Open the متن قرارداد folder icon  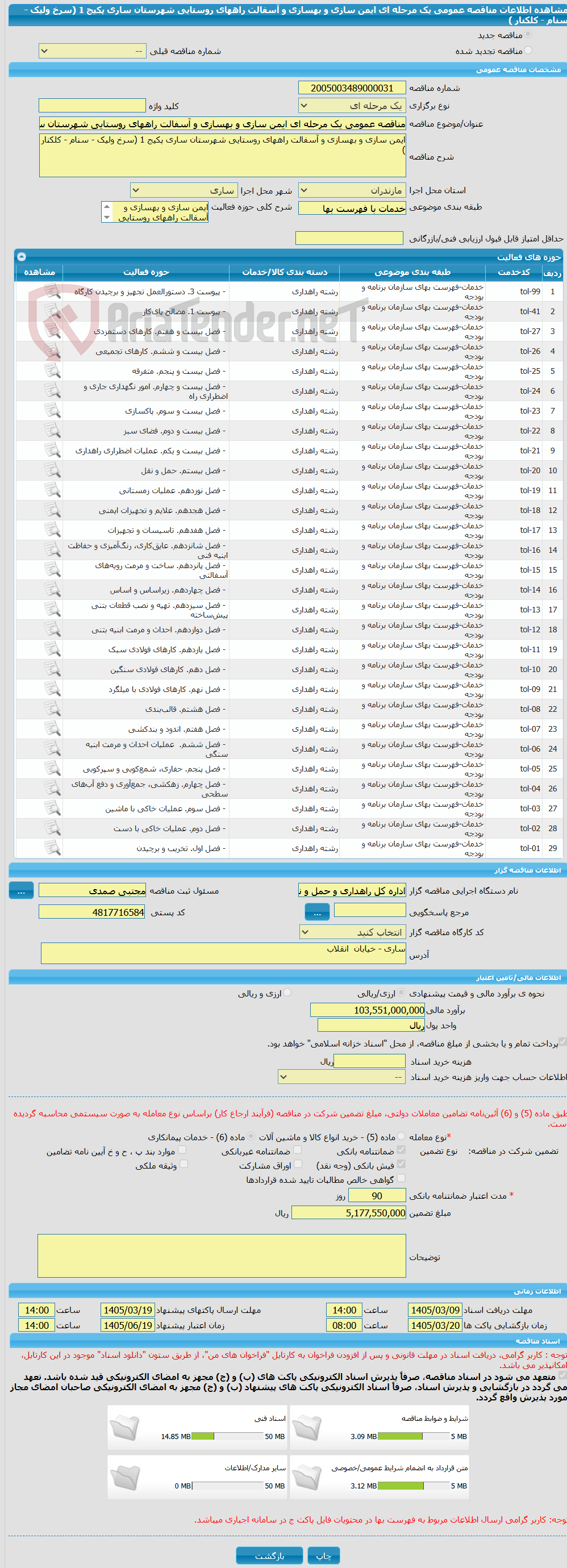point(307,1477)
